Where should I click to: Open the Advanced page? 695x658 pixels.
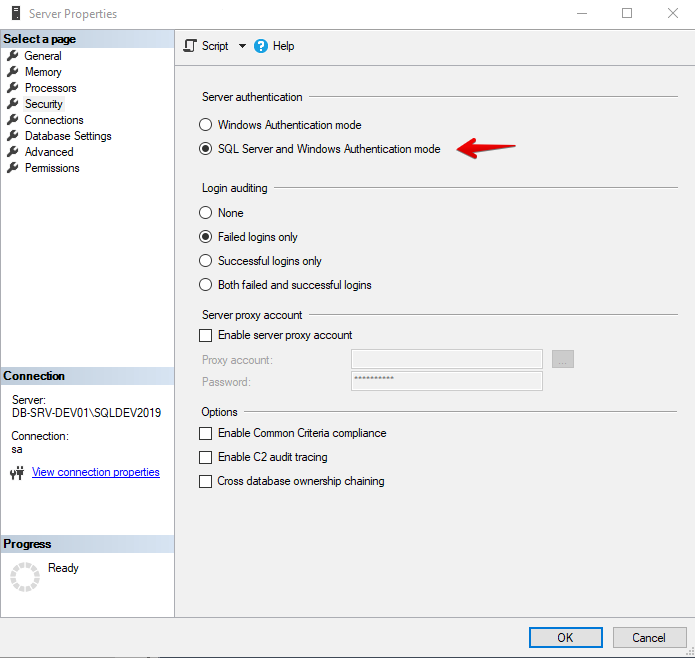[x=49, y=152]
